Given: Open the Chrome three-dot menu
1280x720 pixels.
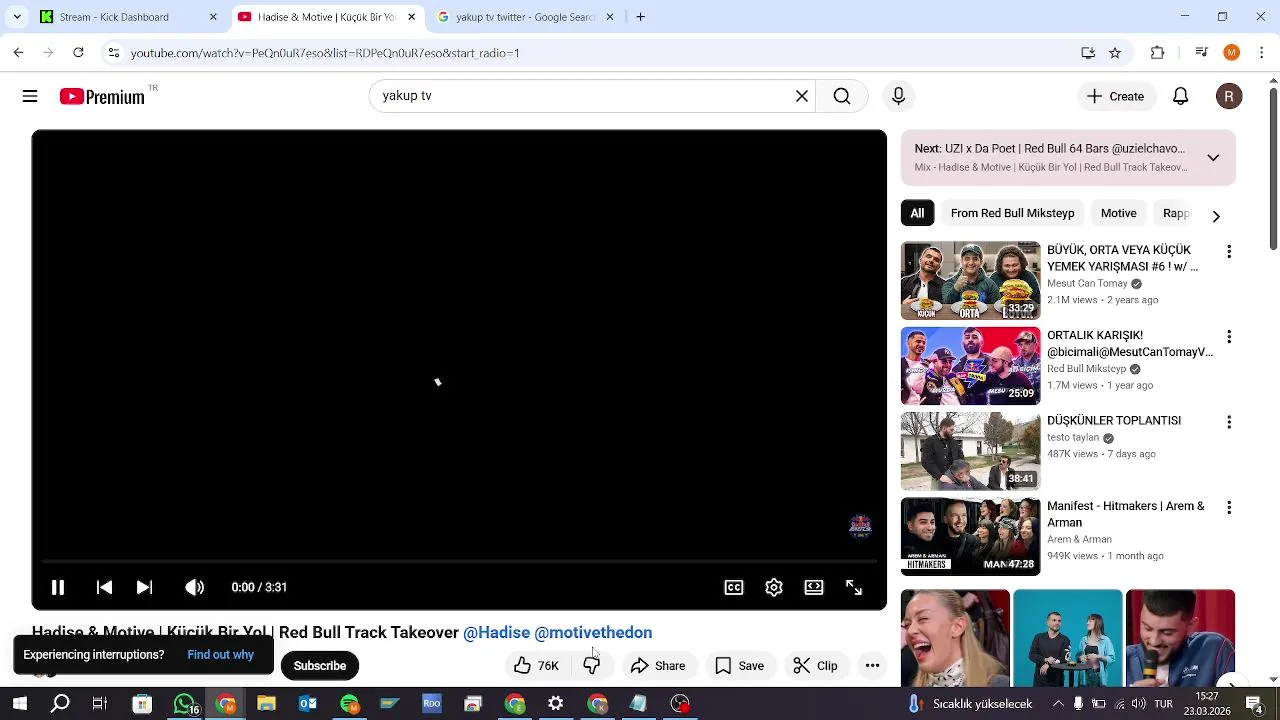Looking at the screenshot, I should [1262, 53].
